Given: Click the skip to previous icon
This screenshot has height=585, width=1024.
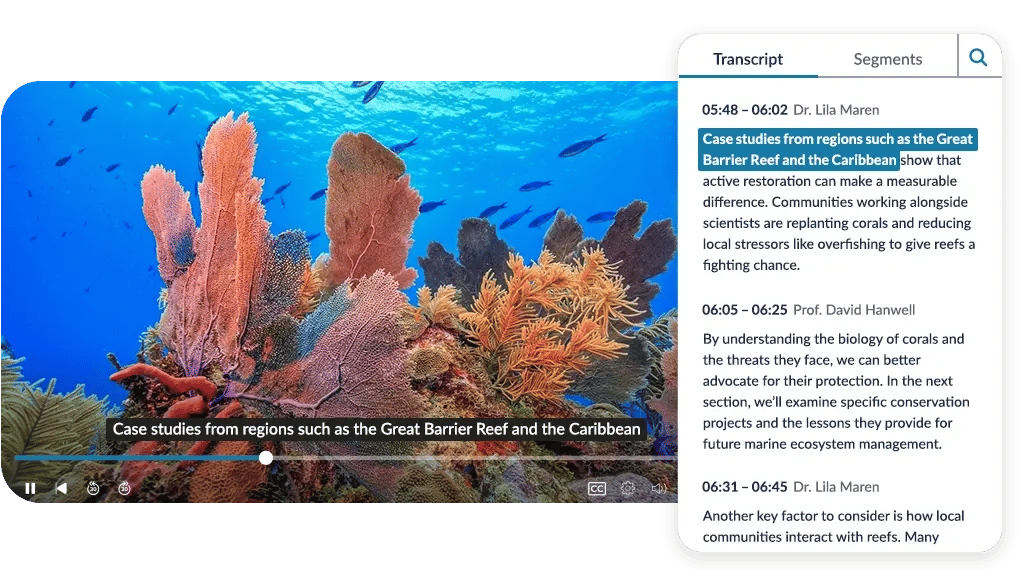Looking at the screenshot, I should (x=61, y=488).
